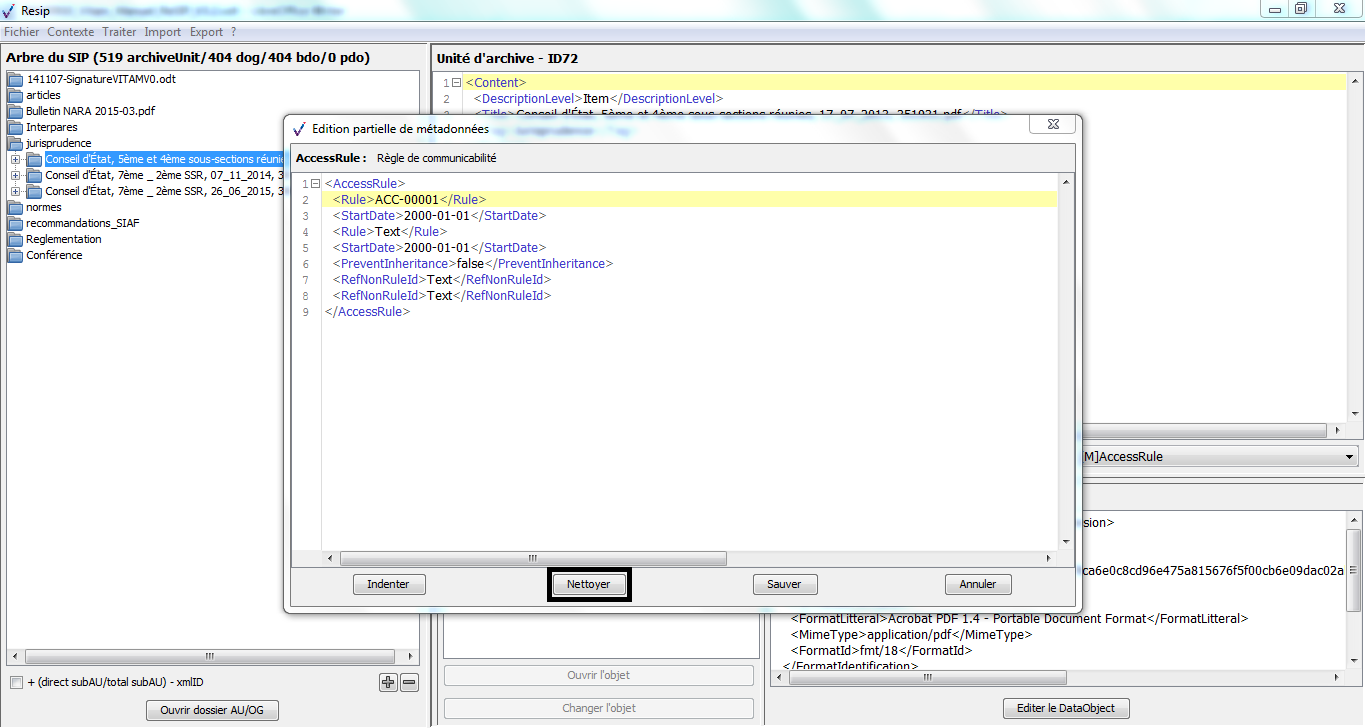Click the normes folder icon
Viewport: 1365px width, 728px height.
tap(15, 208)
